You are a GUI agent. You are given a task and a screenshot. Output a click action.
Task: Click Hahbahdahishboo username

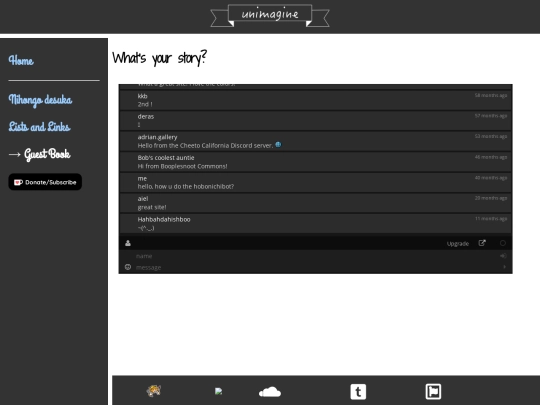tap(164, 219)
